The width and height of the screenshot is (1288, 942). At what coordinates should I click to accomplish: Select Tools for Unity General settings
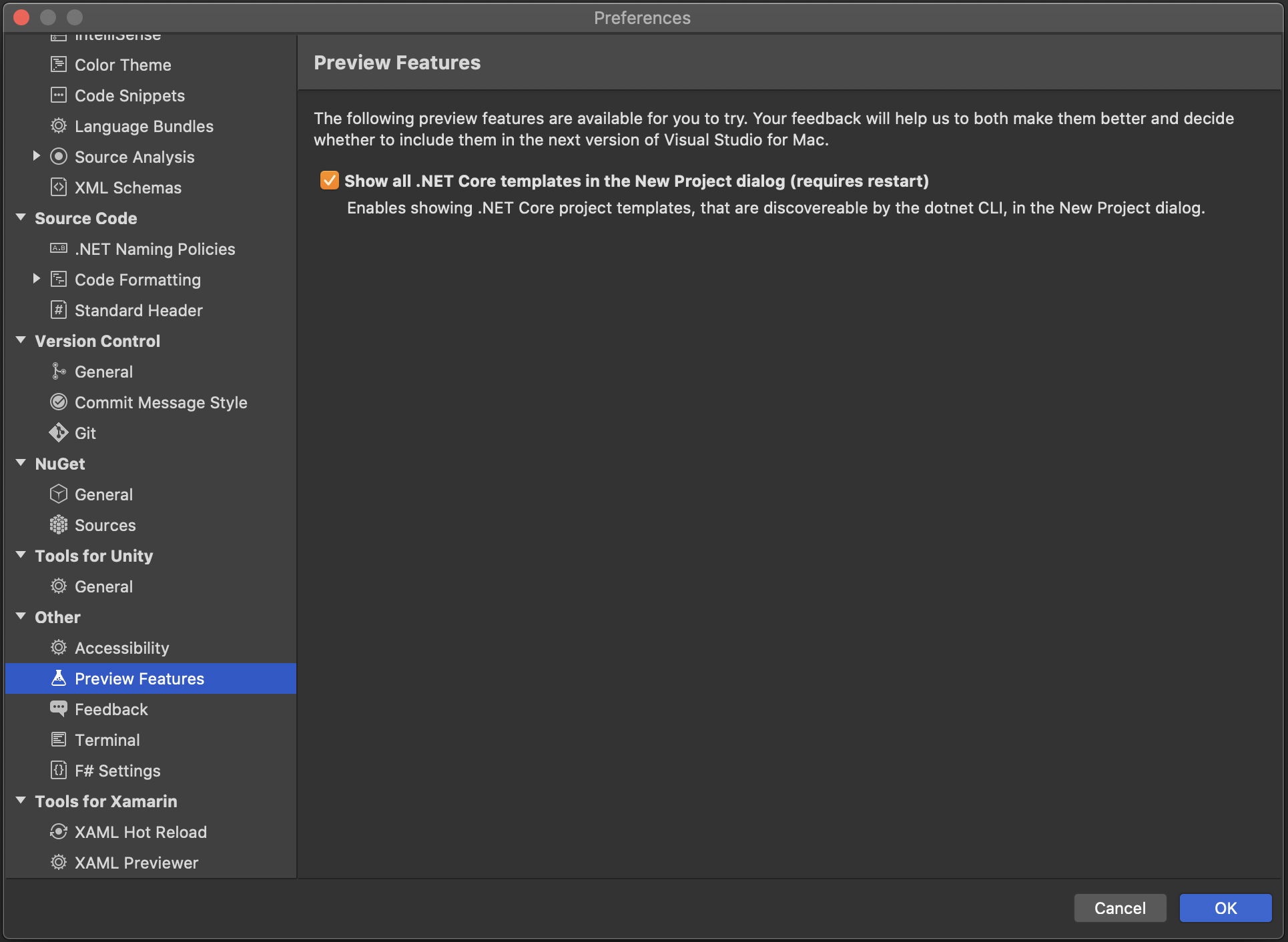[104, 586]
